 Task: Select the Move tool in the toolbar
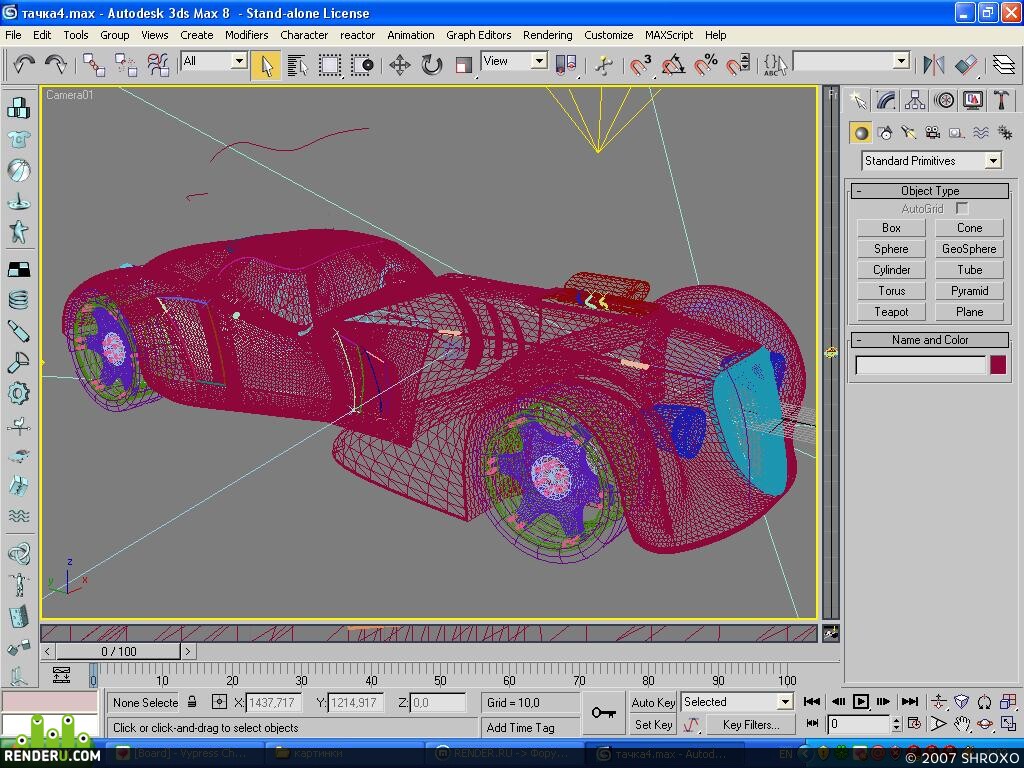coord(399,65)
